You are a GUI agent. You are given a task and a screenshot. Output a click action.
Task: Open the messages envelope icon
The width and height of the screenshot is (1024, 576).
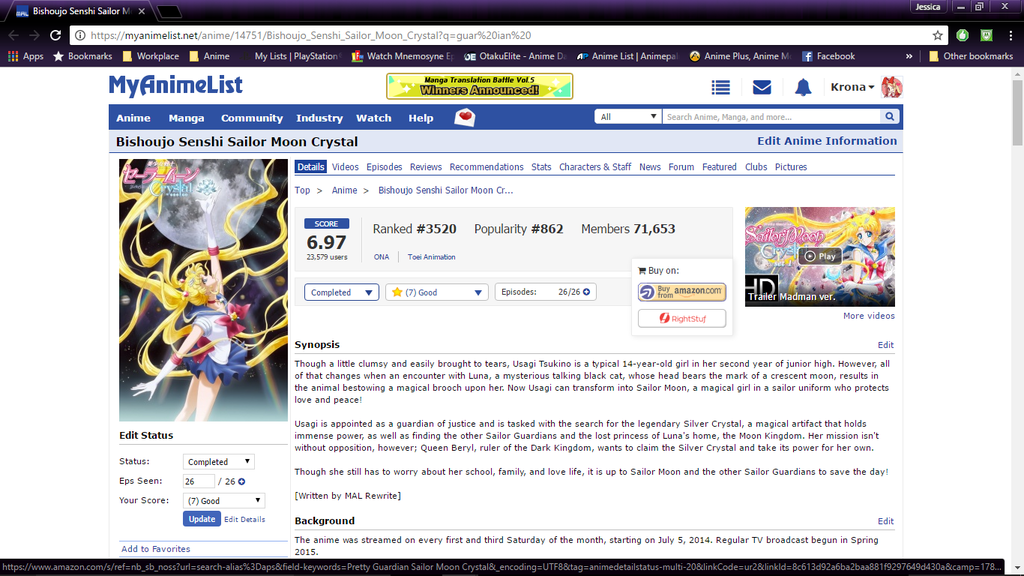tap(761, 87)
